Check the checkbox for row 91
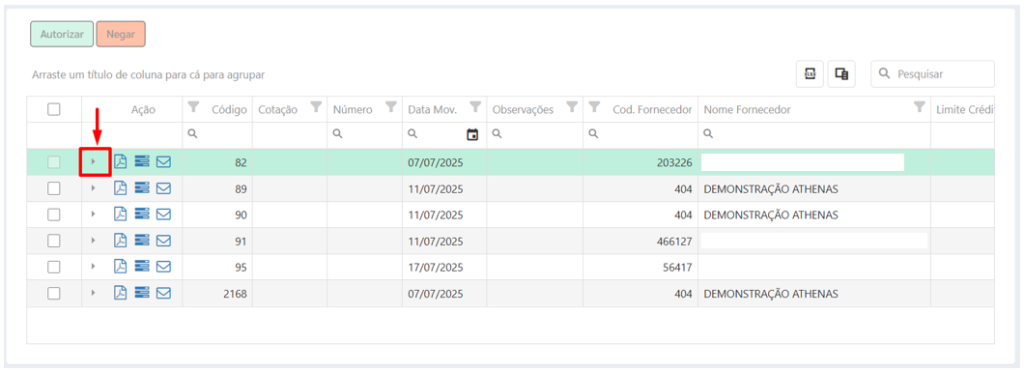1024x371 pixels. pos(54,240)
